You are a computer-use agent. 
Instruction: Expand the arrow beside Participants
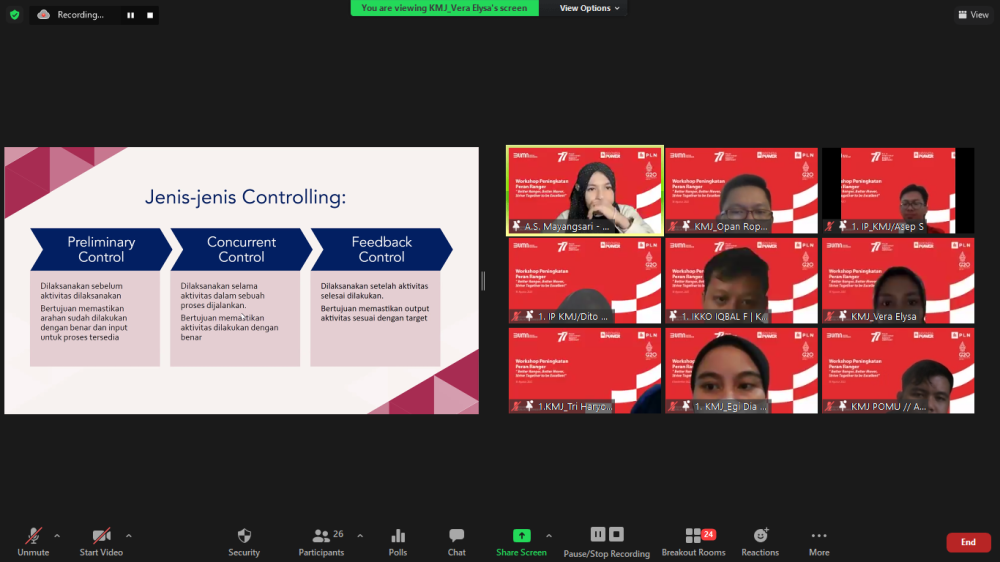pos(360,535)
